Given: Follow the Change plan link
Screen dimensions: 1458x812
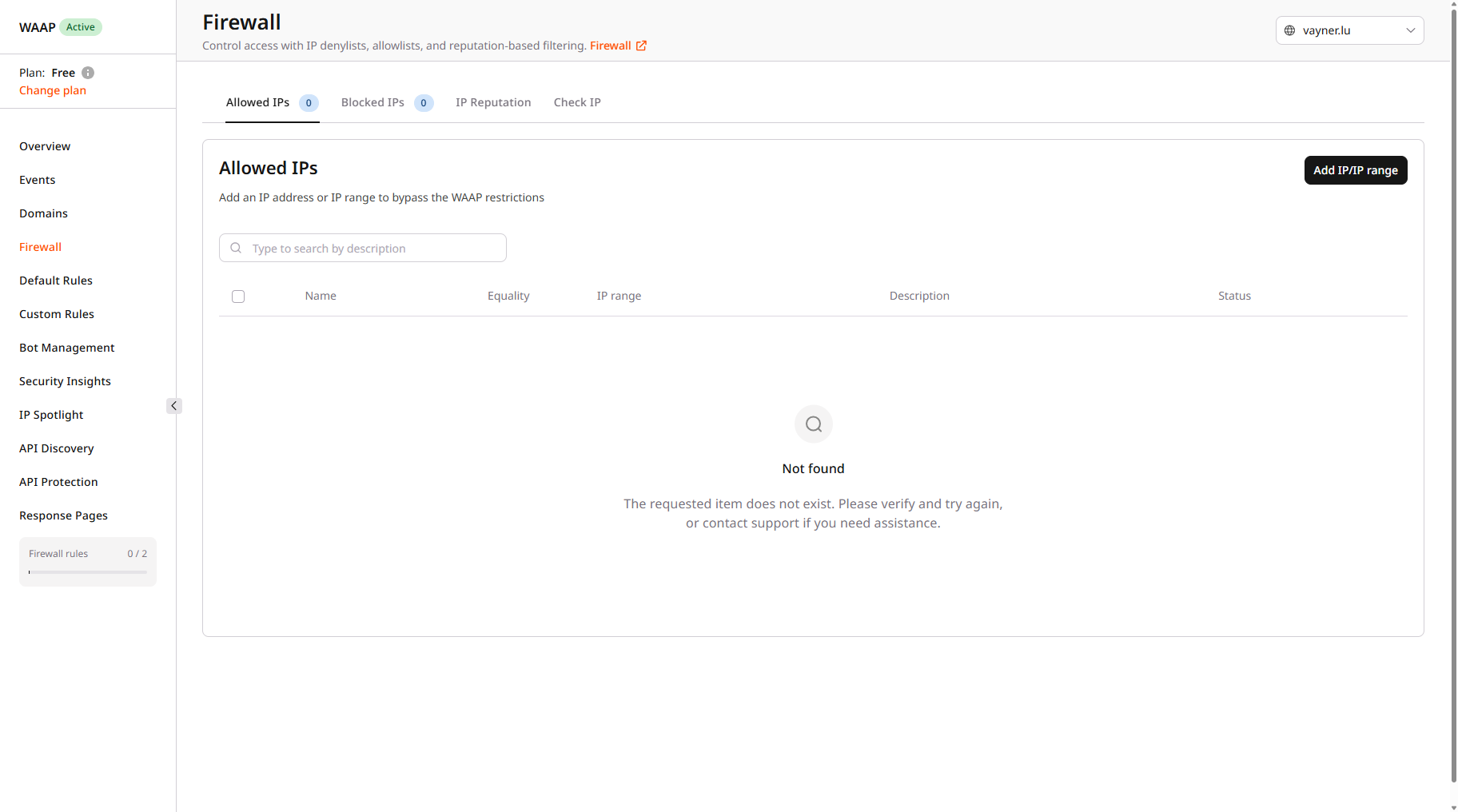Looking at the screenshot, I should (53, 90).
